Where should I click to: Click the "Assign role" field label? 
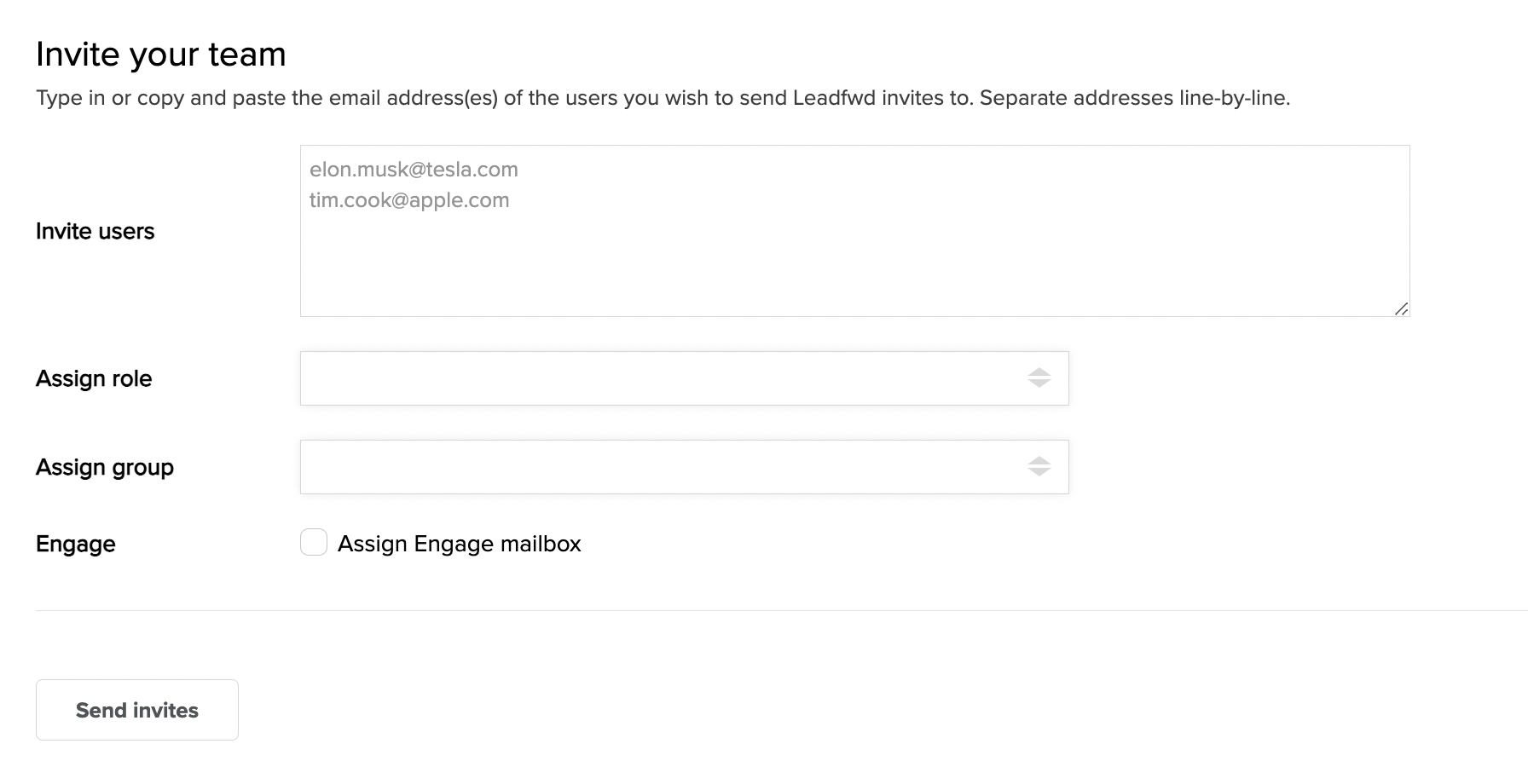(x=94, y=379)
